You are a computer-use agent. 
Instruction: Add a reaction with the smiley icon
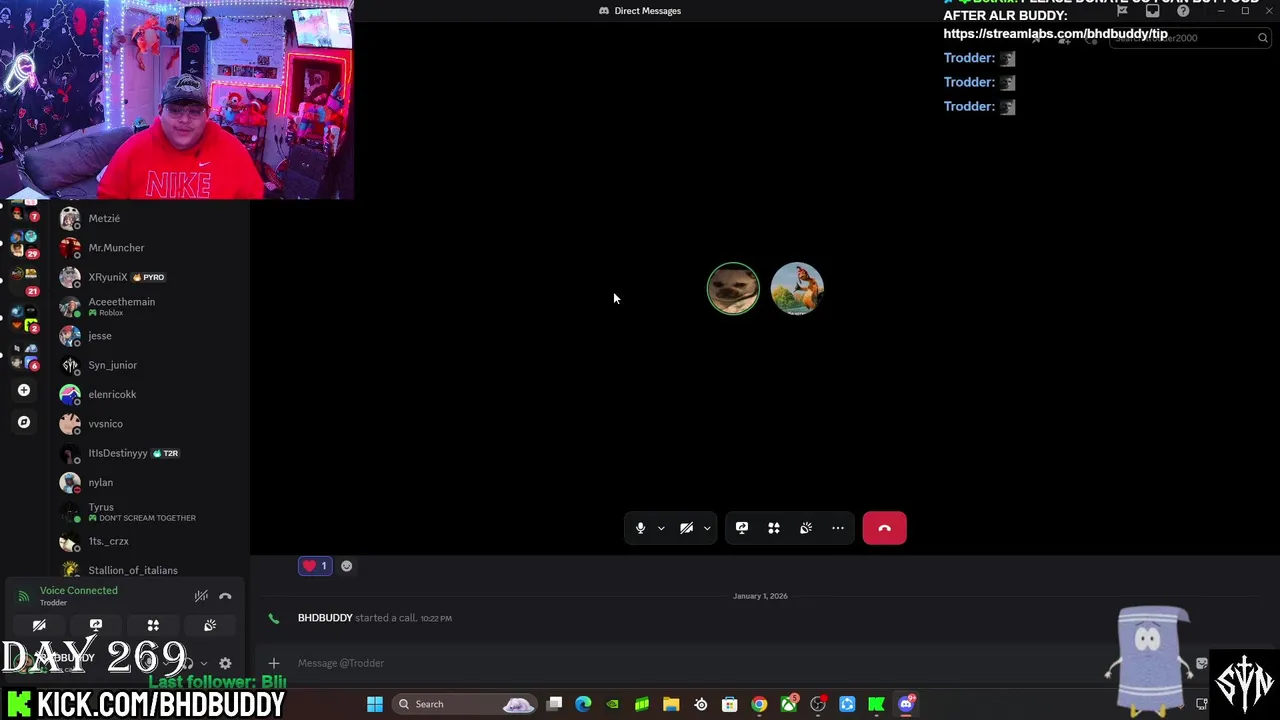[x=346, y=566]
